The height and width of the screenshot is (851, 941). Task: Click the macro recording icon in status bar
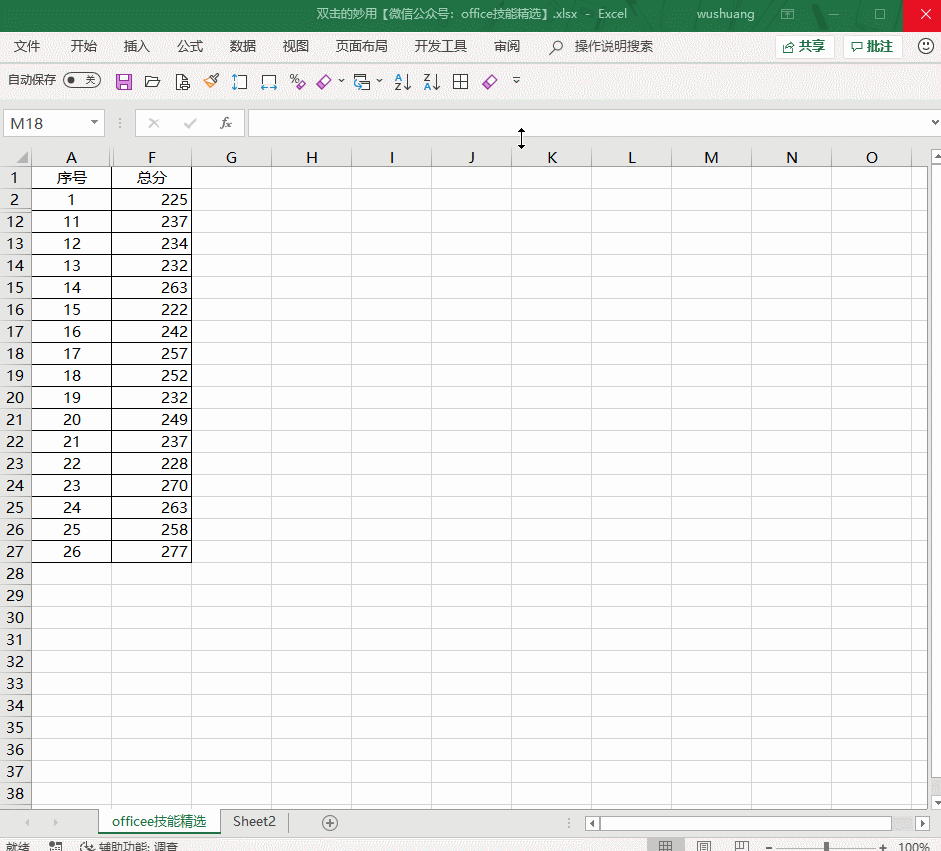pyautogui.click(x=55, y=846)
